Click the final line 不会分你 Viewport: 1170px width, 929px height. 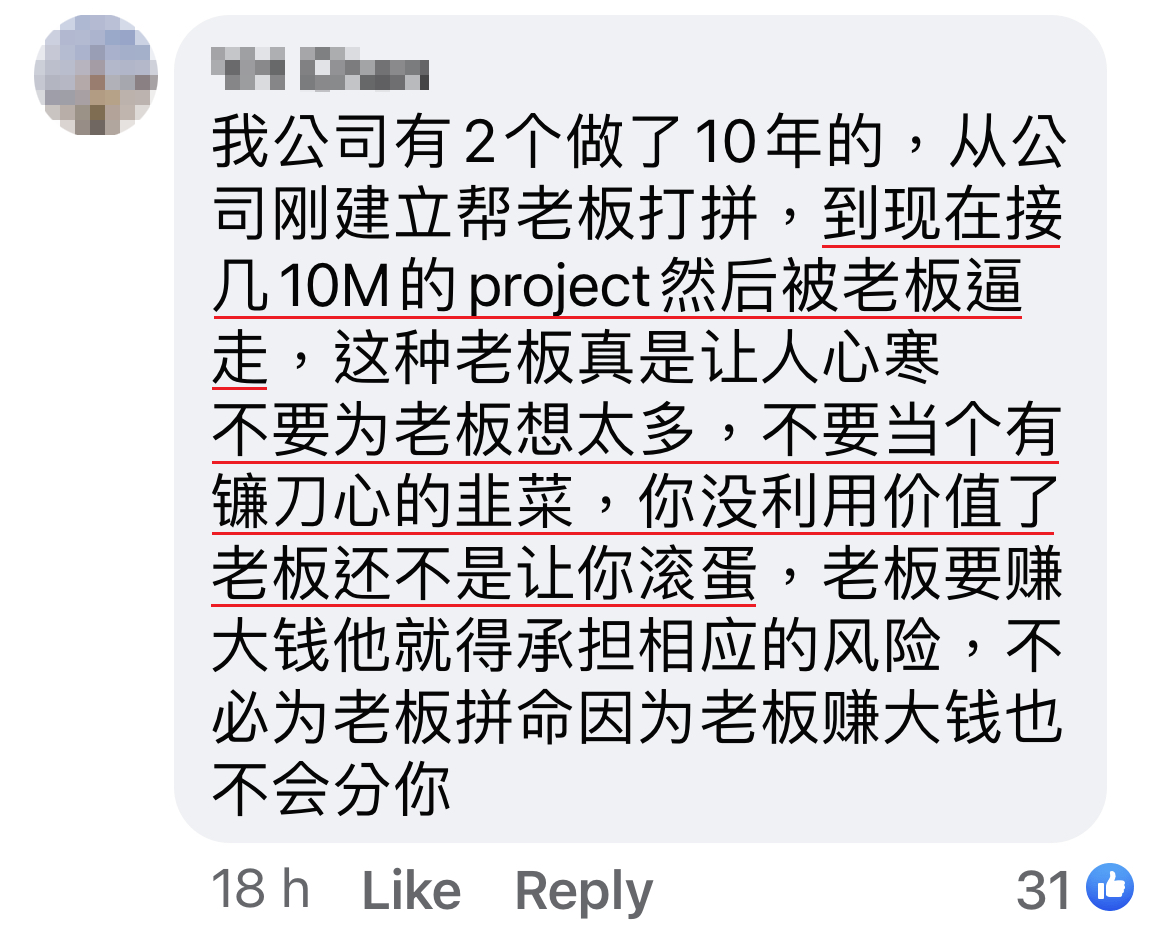331,789
